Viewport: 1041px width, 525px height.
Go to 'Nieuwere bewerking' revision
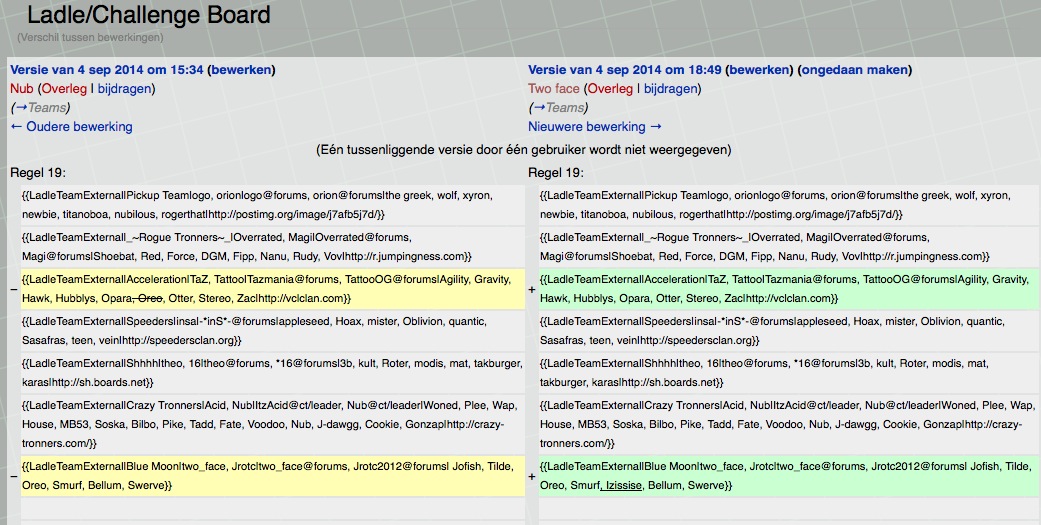[594, 127]
